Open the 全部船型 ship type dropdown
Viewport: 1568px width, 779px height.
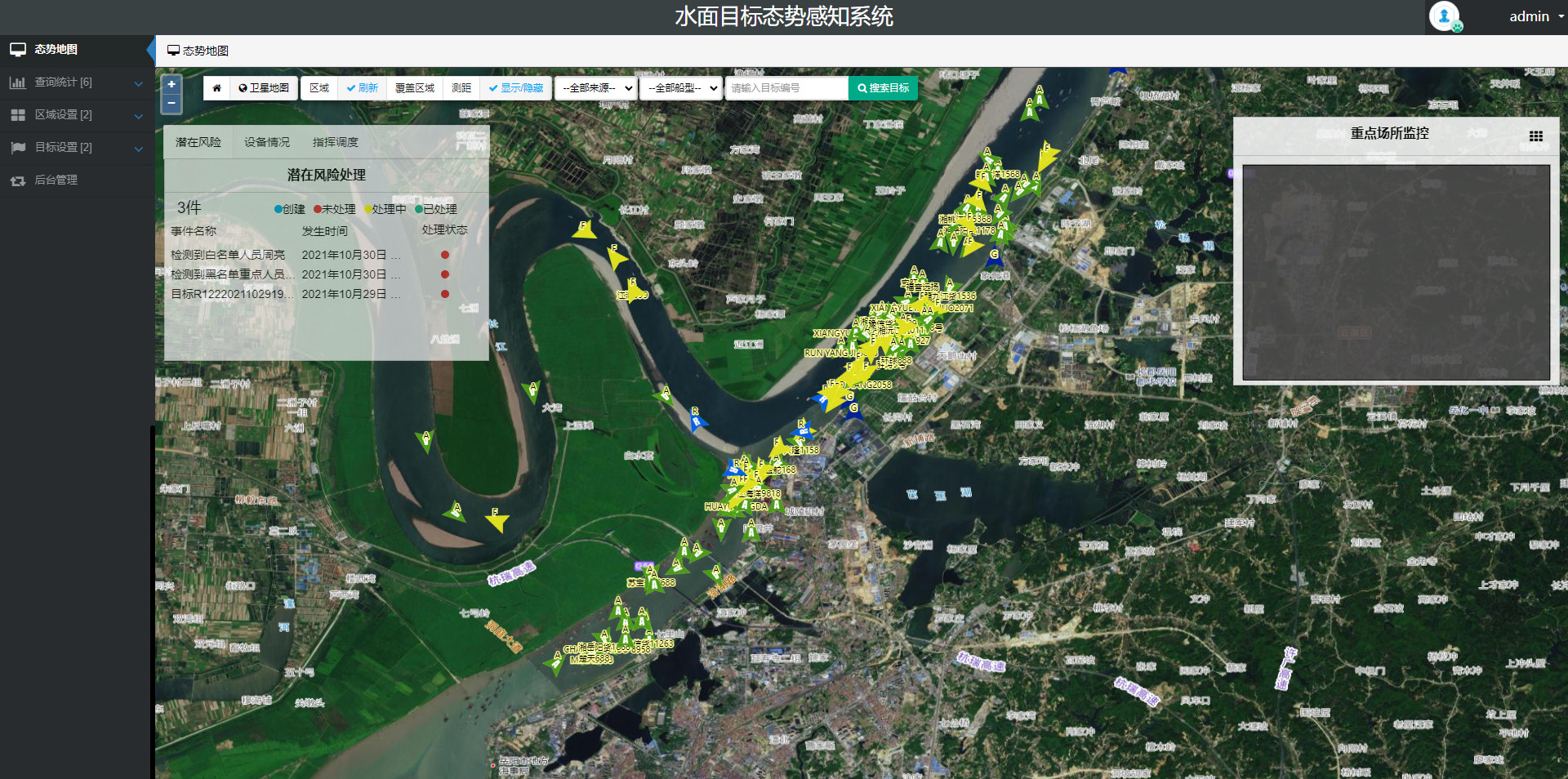pos(681,88)
